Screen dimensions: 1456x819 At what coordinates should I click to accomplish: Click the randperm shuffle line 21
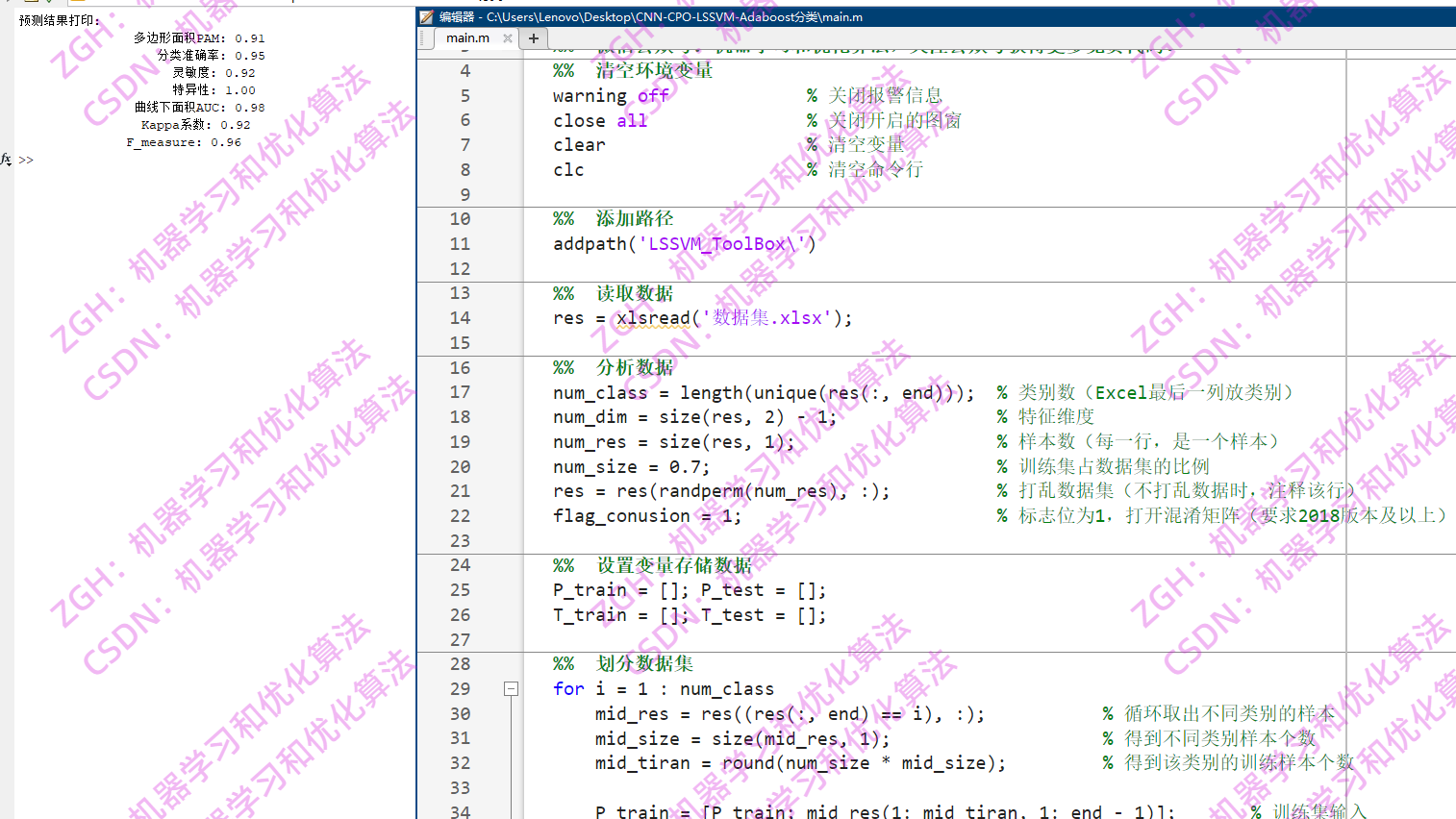pyautogui.click(x=721, y=491)
